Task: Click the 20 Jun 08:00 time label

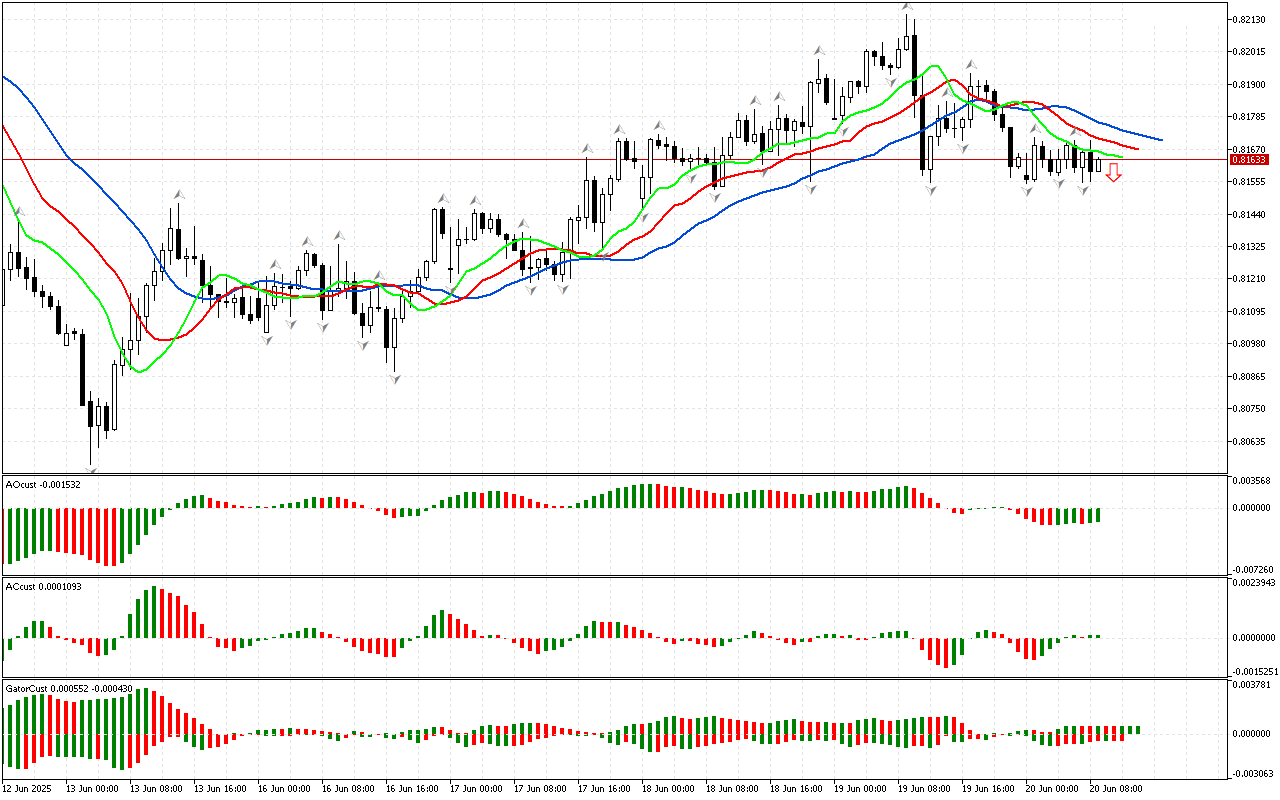Action: [x=1114, y=788]
